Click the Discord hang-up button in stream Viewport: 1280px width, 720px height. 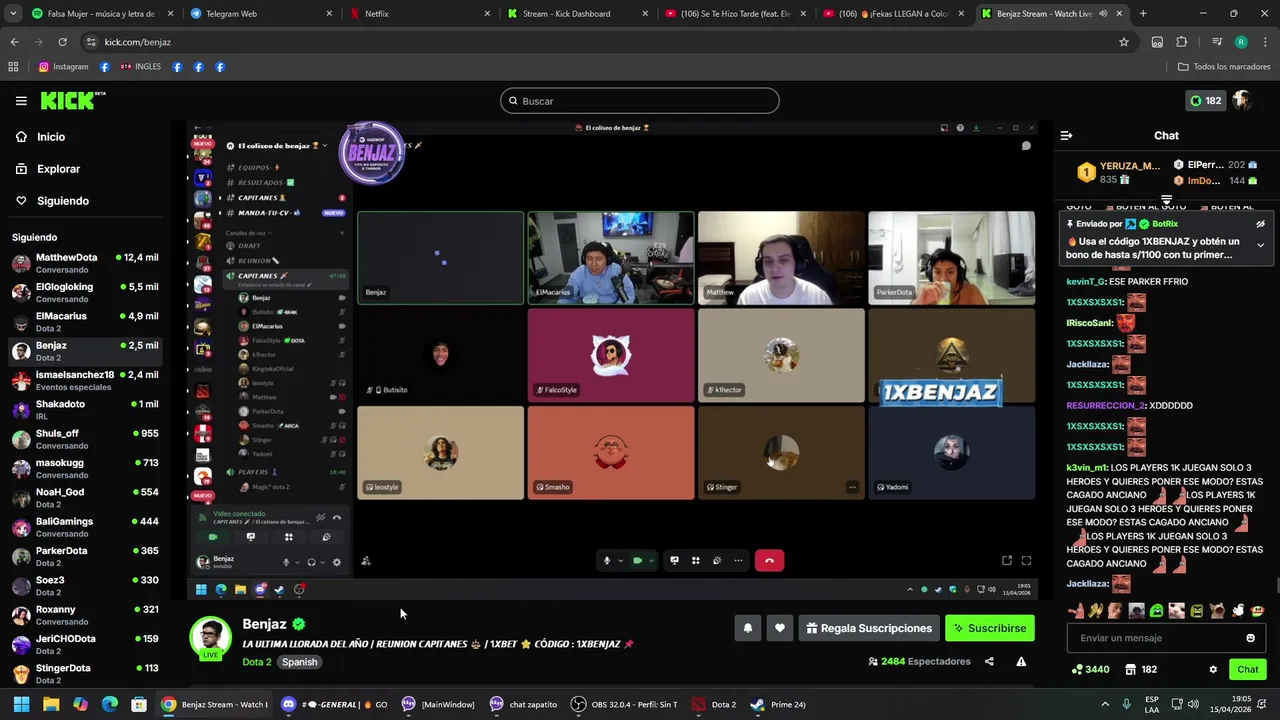click(769, 561)
